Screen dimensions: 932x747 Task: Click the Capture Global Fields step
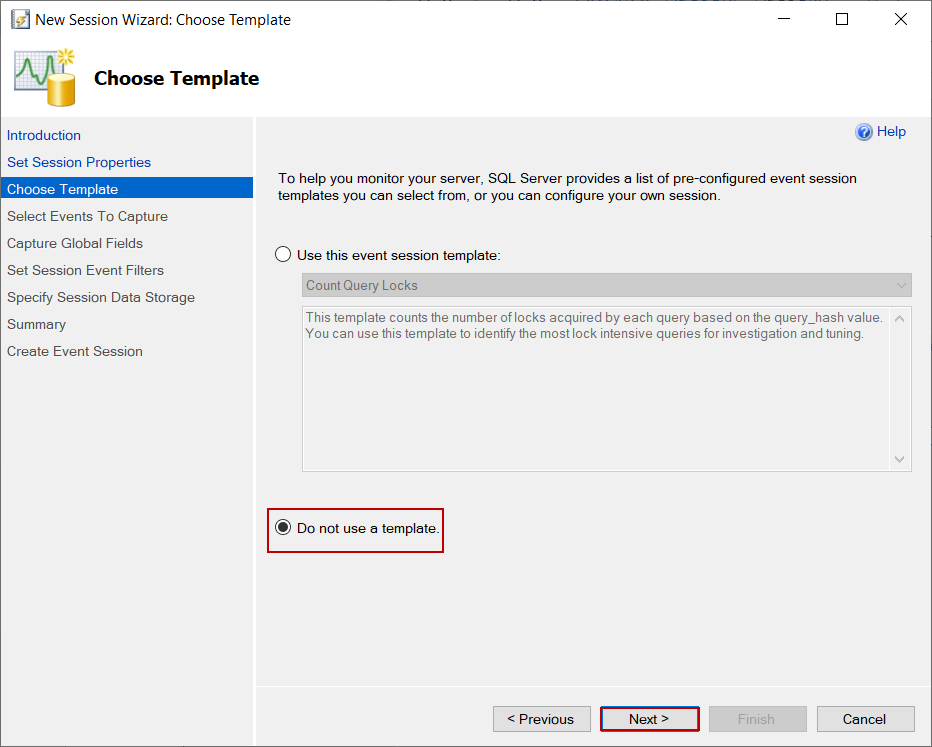click(x=75, y=243)
